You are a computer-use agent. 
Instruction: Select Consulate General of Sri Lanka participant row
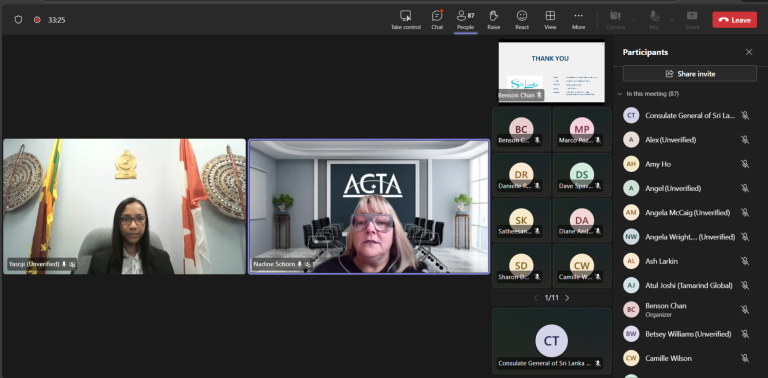pyautogui.click(x=690, y=116)
